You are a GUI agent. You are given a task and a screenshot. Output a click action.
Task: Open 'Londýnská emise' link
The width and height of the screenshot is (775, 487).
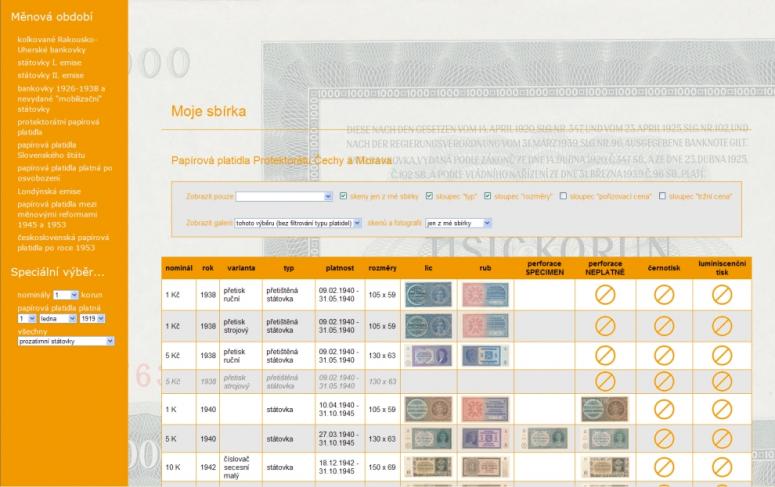click(x=49, y=191)
